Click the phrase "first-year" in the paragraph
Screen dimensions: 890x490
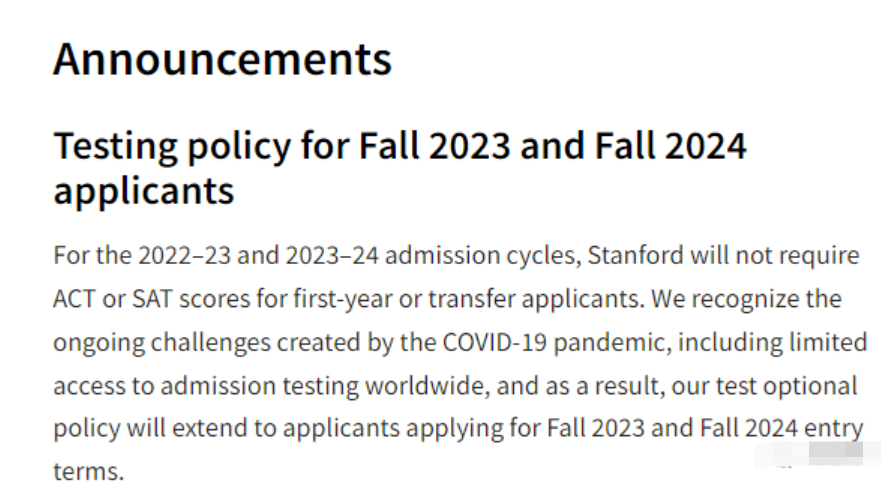click(343, 299)
